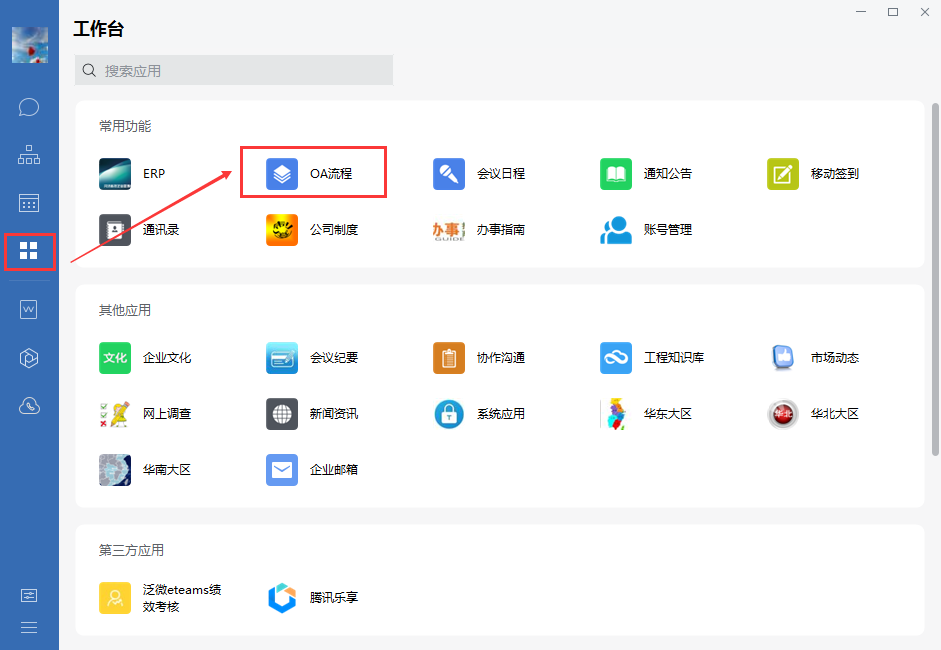Open the title bar dropdown menu arrow
This screenshot has height=650, width=941.
[860, 12]
